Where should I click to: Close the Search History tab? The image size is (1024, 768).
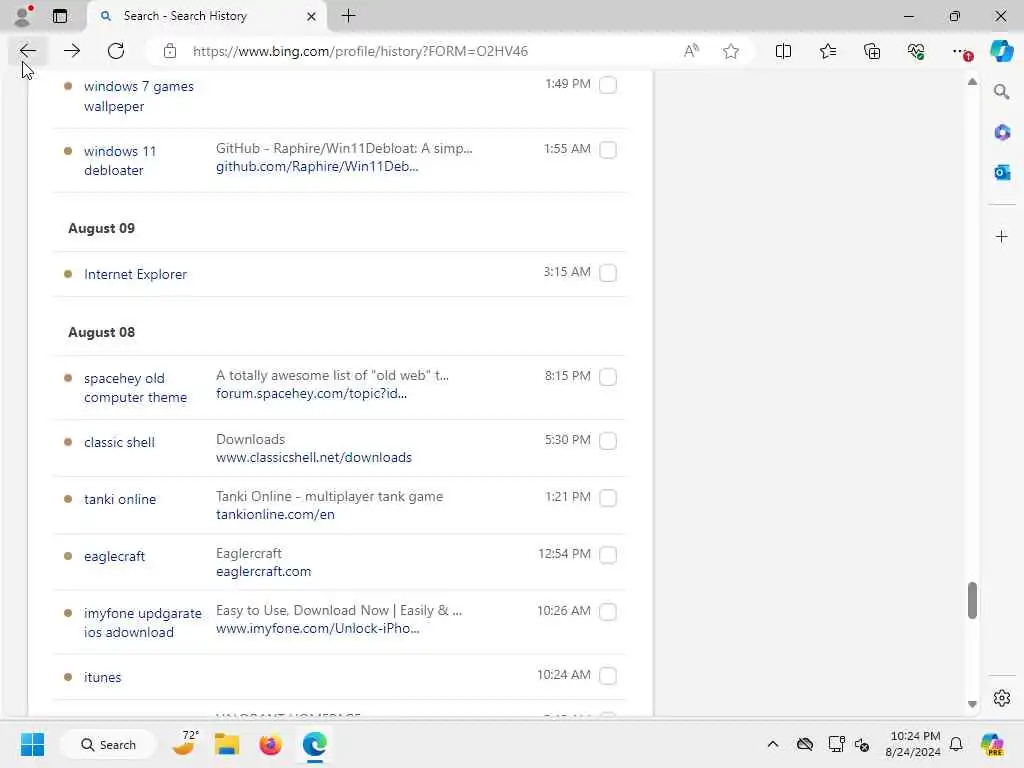coord(312,16)
